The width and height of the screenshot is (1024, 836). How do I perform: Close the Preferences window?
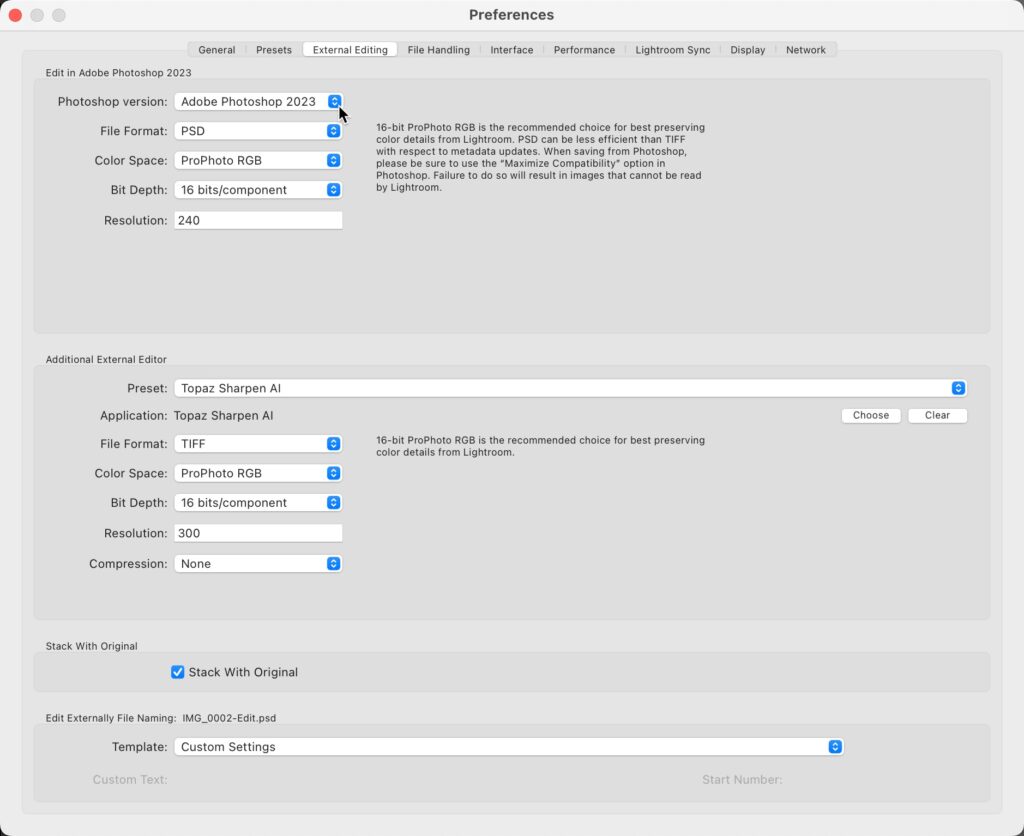click(15, 15)
